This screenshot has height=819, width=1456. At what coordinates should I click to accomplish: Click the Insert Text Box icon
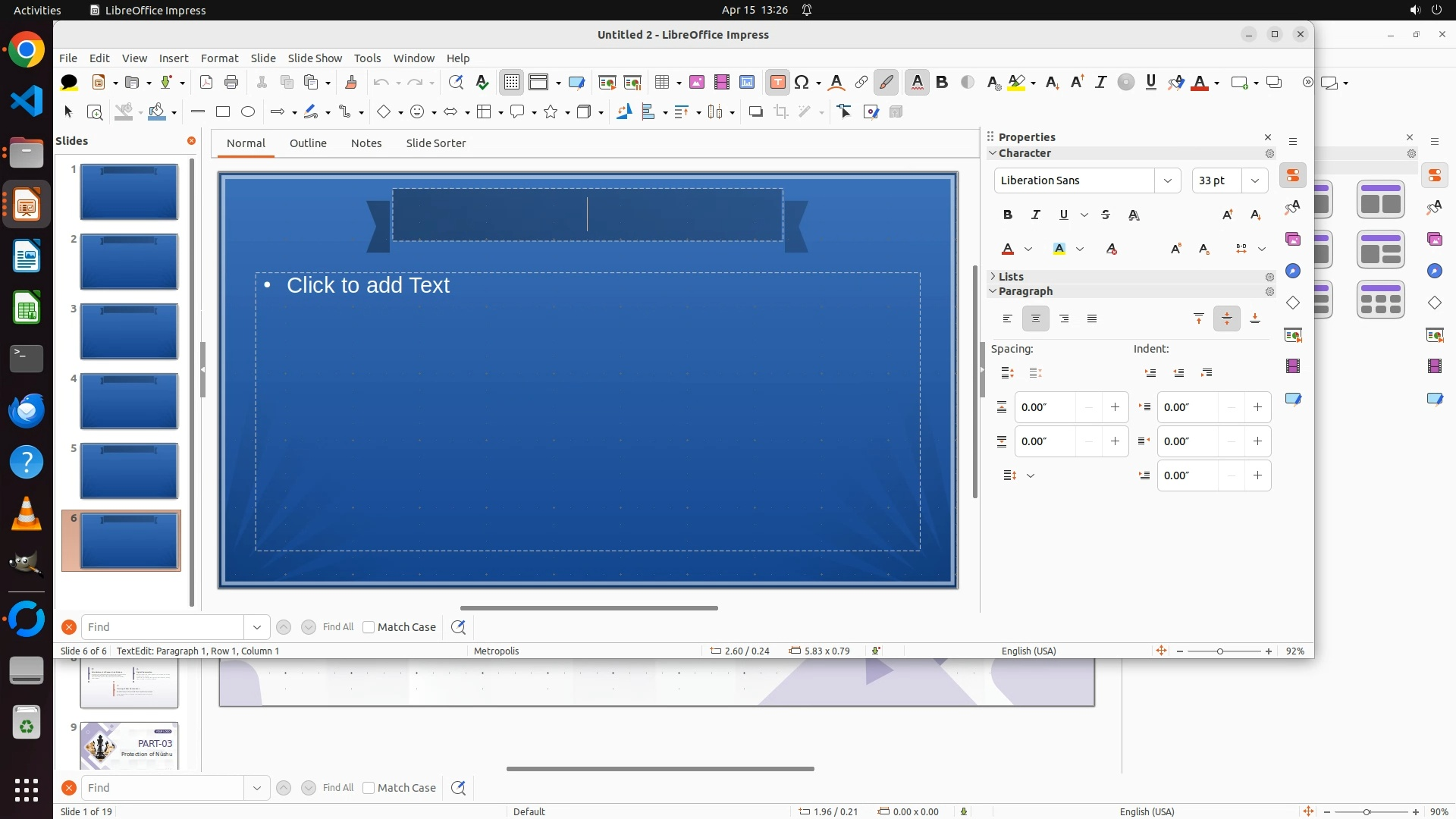click(777, 83)
